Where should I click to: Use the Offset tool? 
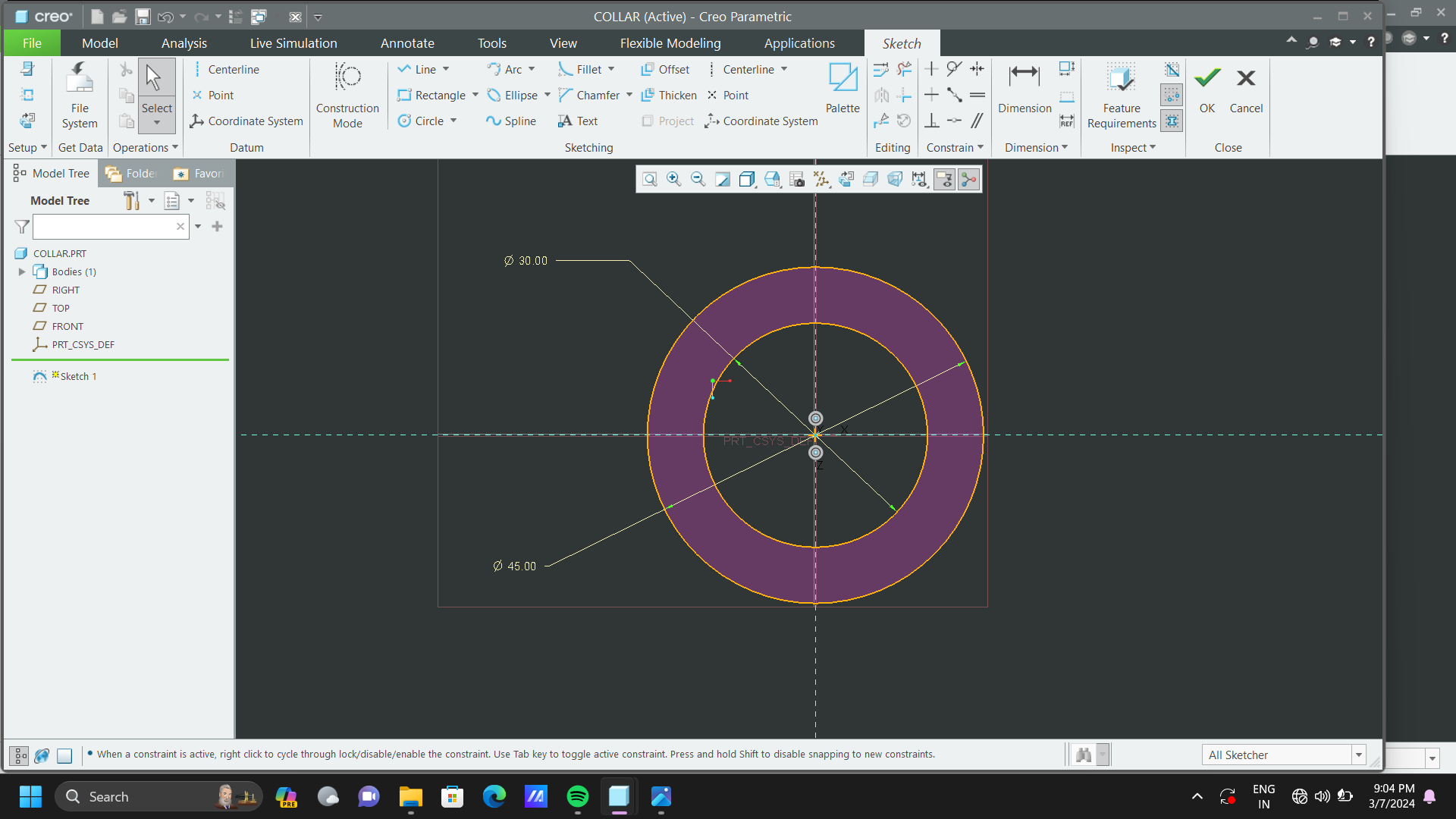[x=665, y=69]
